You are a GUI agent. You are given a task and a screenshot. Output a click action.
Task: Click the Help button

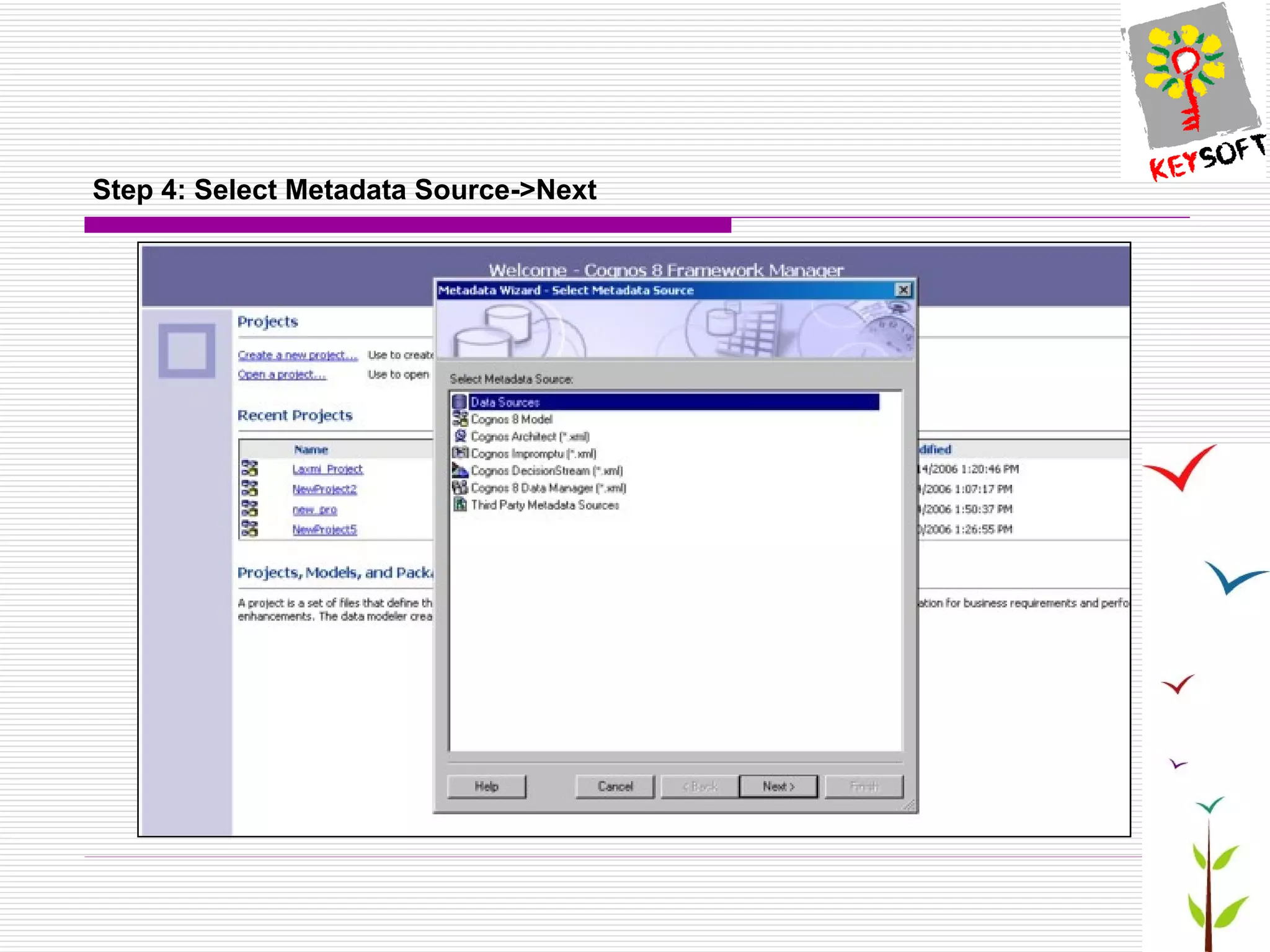pos(487,787)
